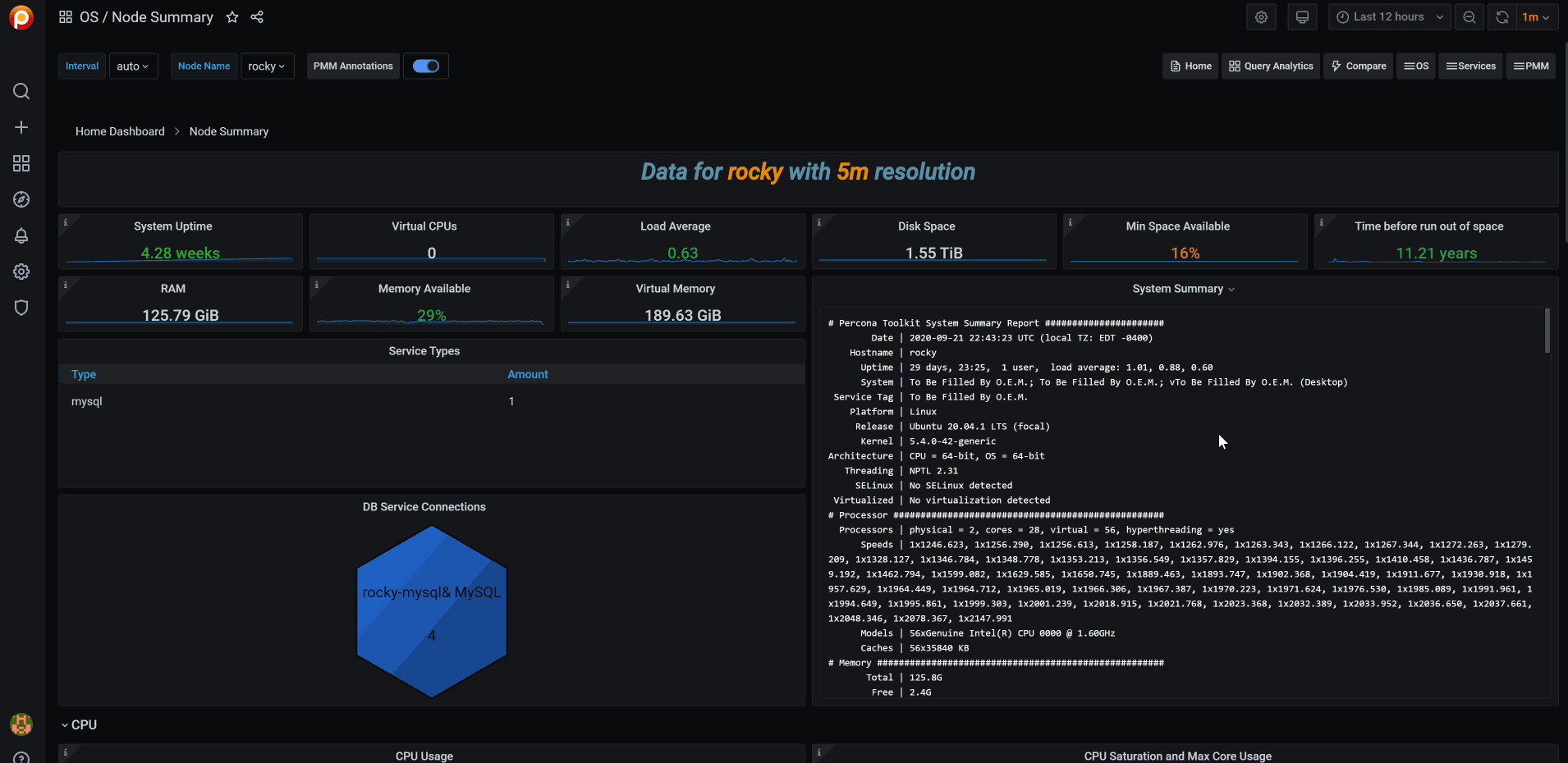
Task: Open the Server Admin shield icon
Action: coord(21,308)
